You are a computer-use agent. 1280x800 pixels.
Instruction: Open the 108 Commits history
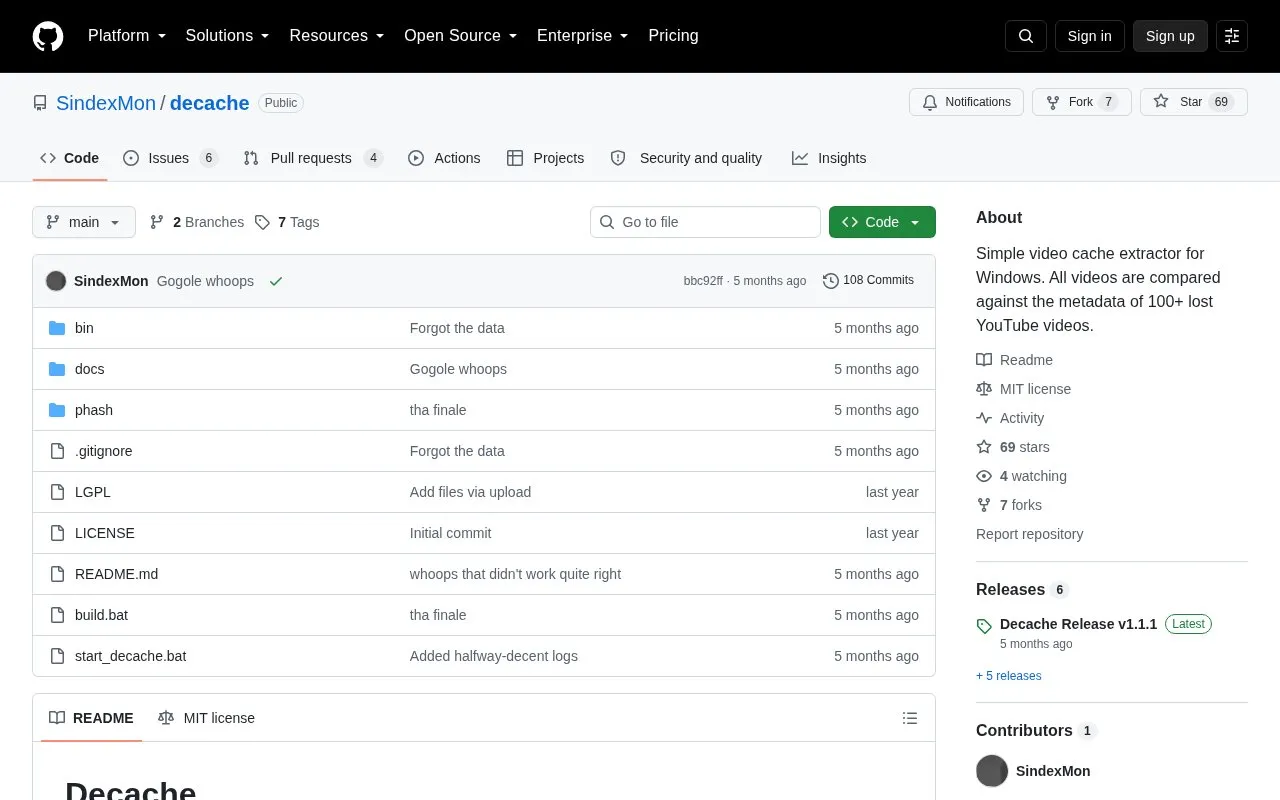click(868, 280)
